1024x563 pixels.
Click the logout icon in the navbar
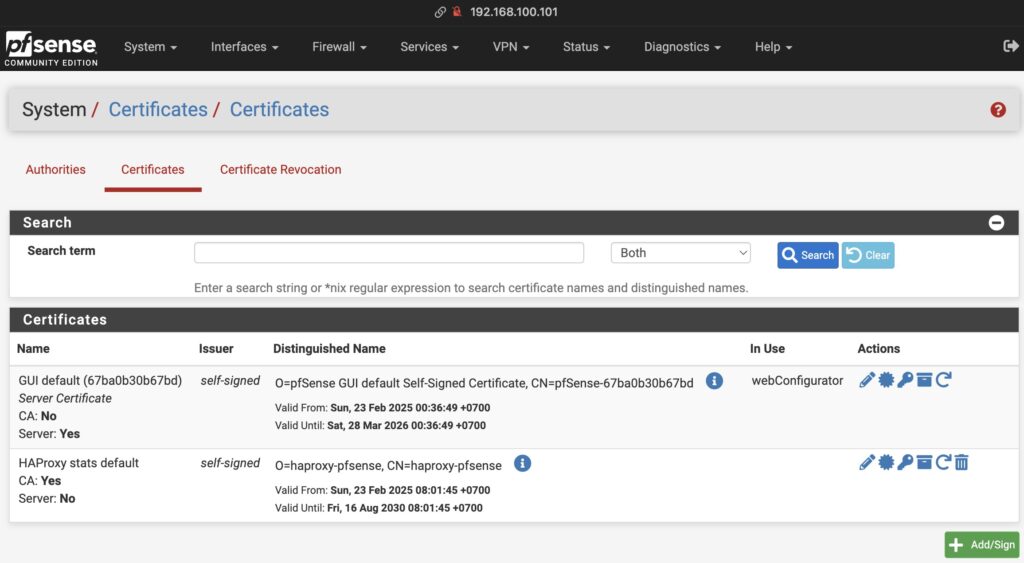pyautogui.click(x=1010, y=46)
